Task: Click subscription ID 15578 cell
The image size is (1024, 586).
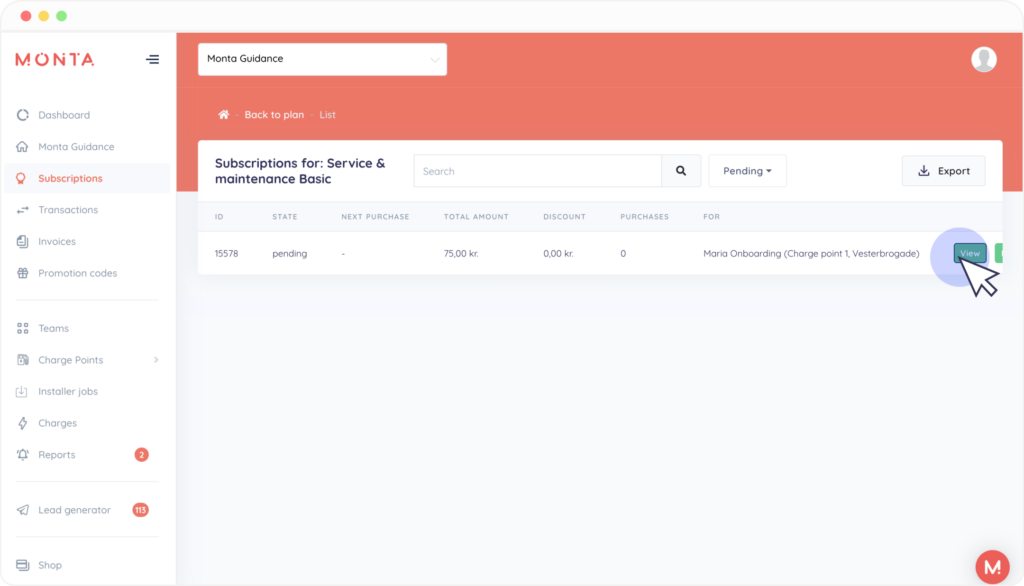Action: click(x=227, y=253)
